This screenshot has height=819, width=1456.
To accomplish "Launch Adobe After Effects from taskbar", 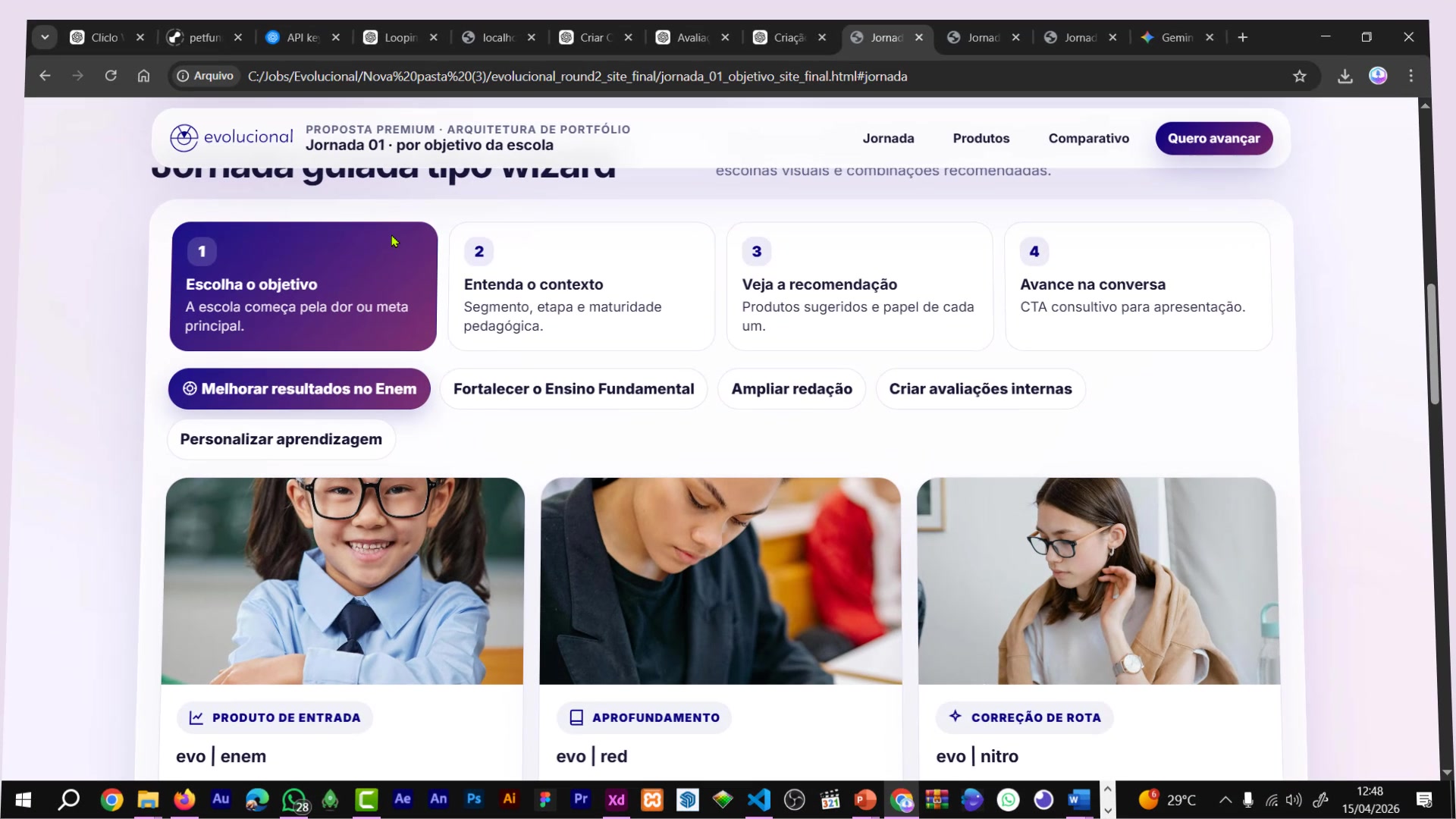I will pyautogui.click(x=403, y=799).
